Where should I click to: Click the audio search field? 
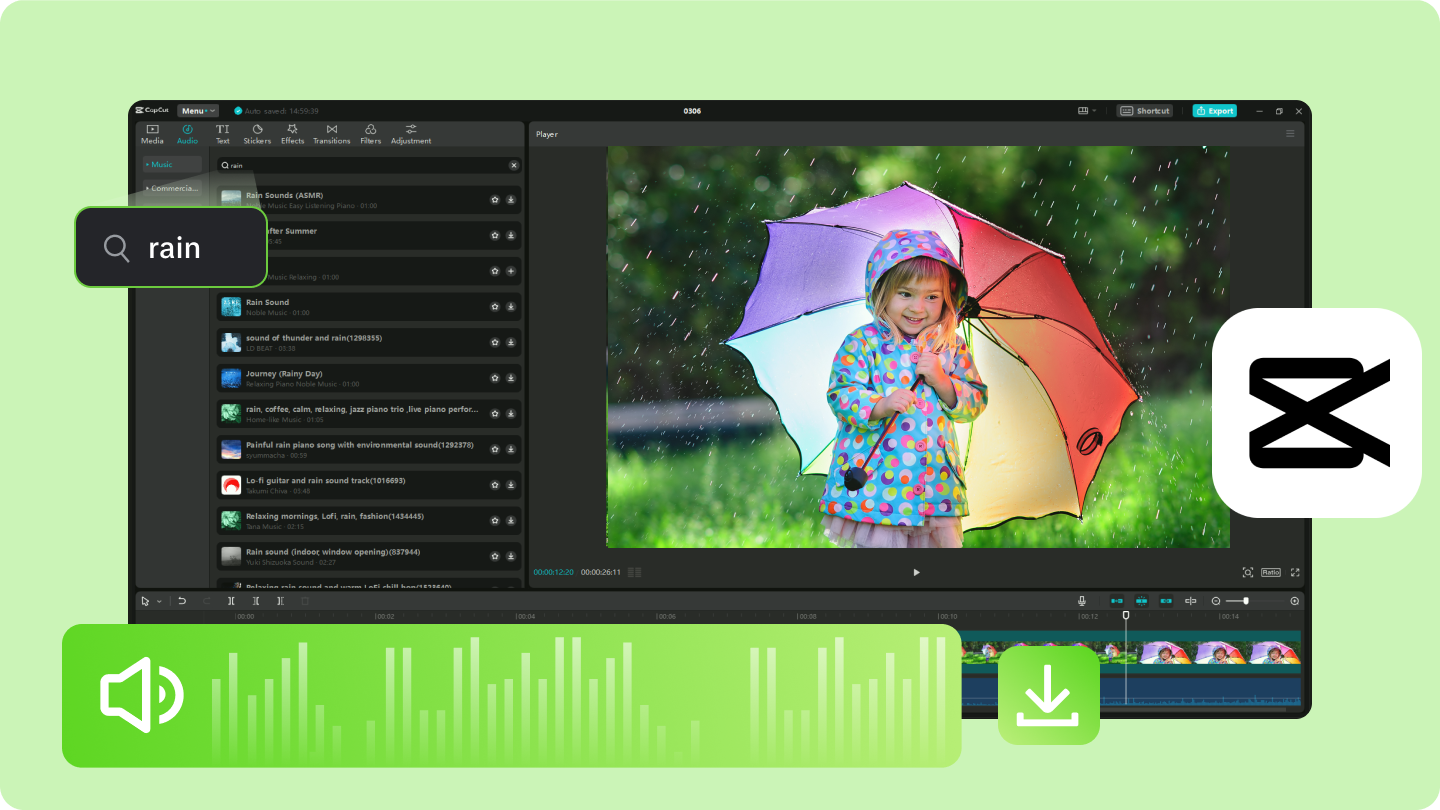tap(369, 165)
